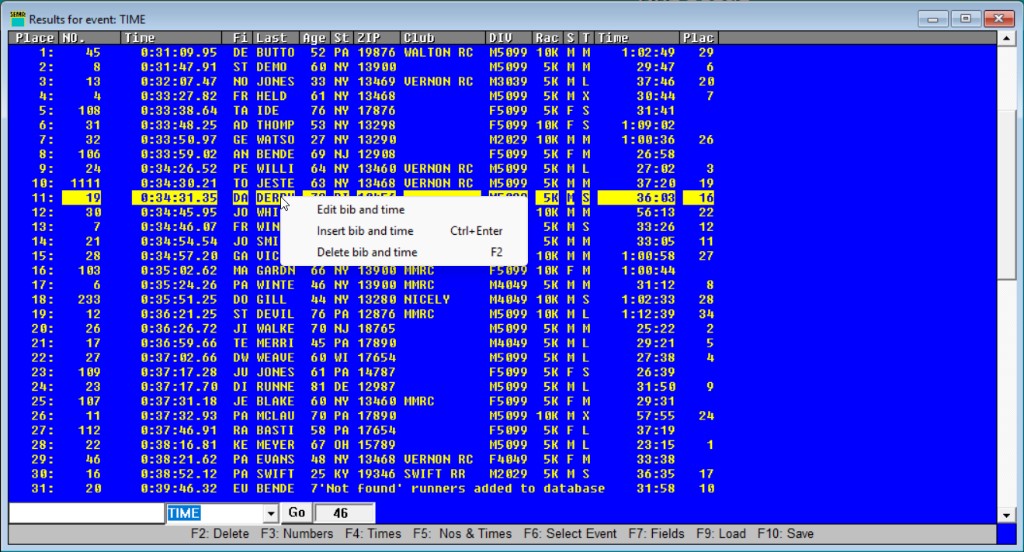Click the Last column header
Viewport: 1024px width, 552px height.
pos(276,38)
